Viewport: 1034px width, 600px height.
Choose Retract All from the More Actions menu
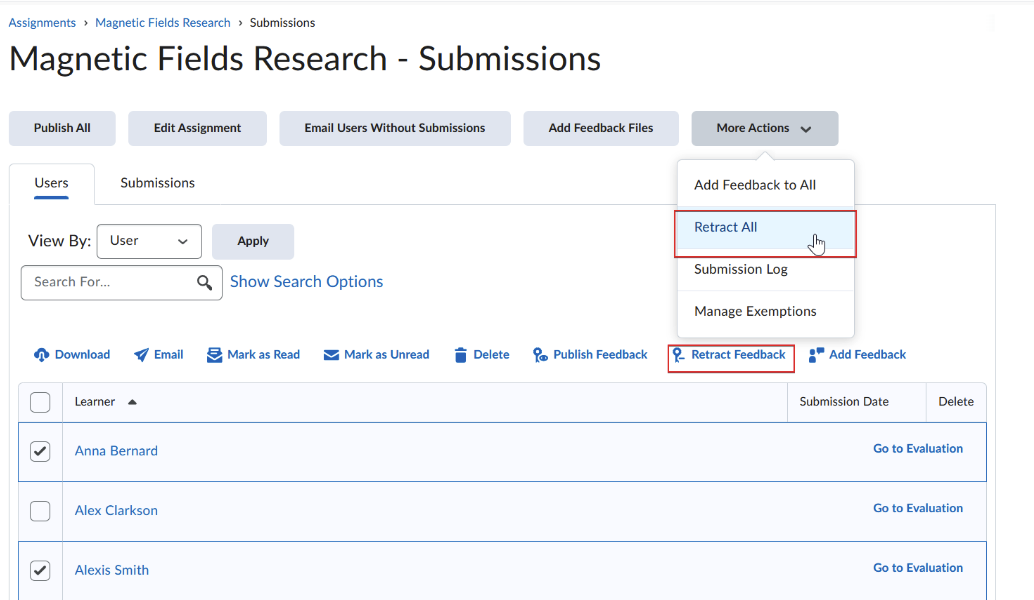pos(725,227)
